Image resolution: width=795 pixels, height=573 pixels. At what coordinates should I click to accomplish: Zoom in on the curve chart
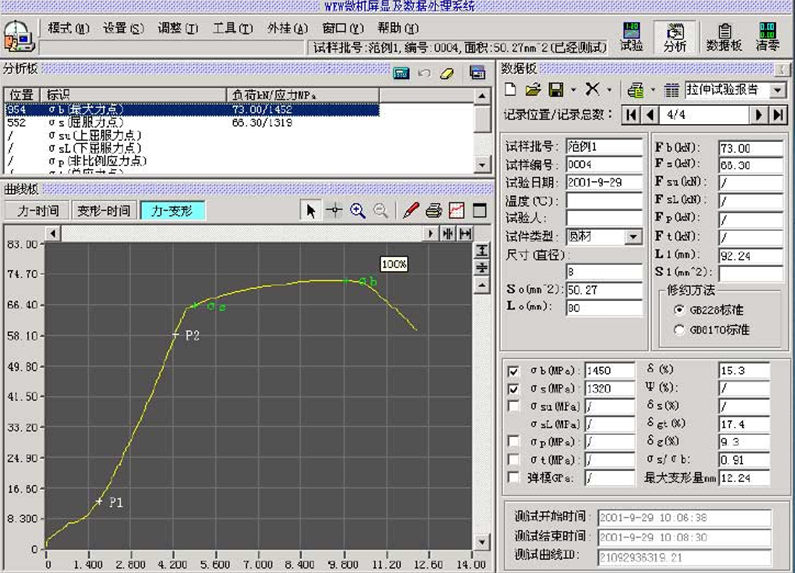pos(358,211)
